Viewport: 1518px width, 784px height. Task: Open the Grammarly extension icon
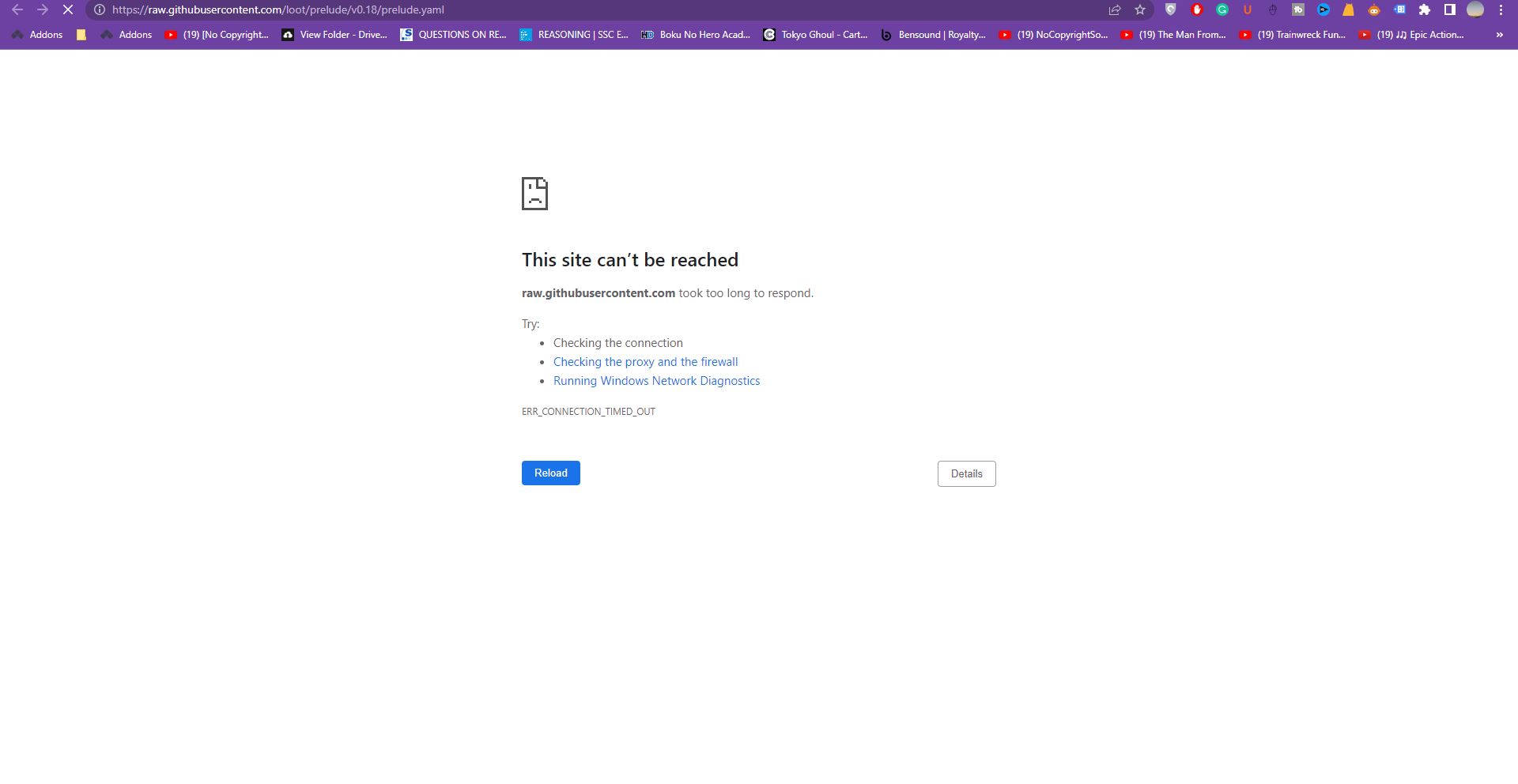[x=1222, y=9]
